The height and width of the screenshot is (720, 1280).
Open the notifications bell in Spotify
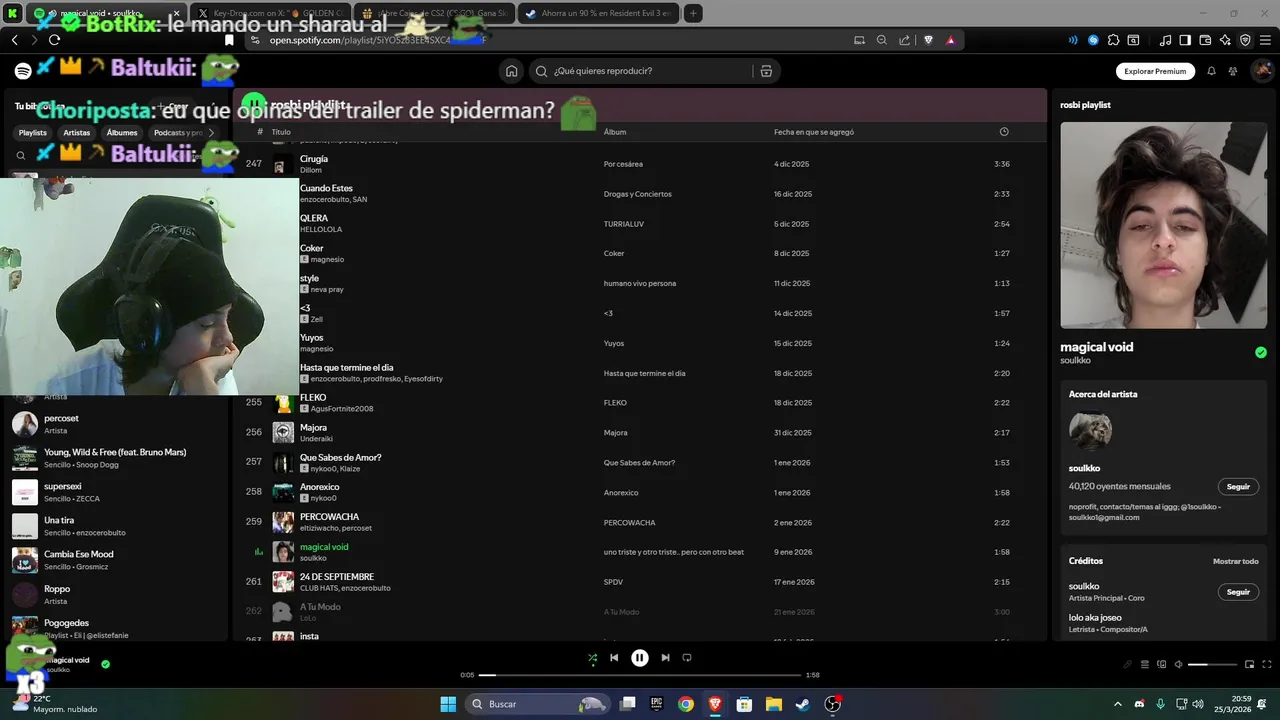(x=1211, y=71)
